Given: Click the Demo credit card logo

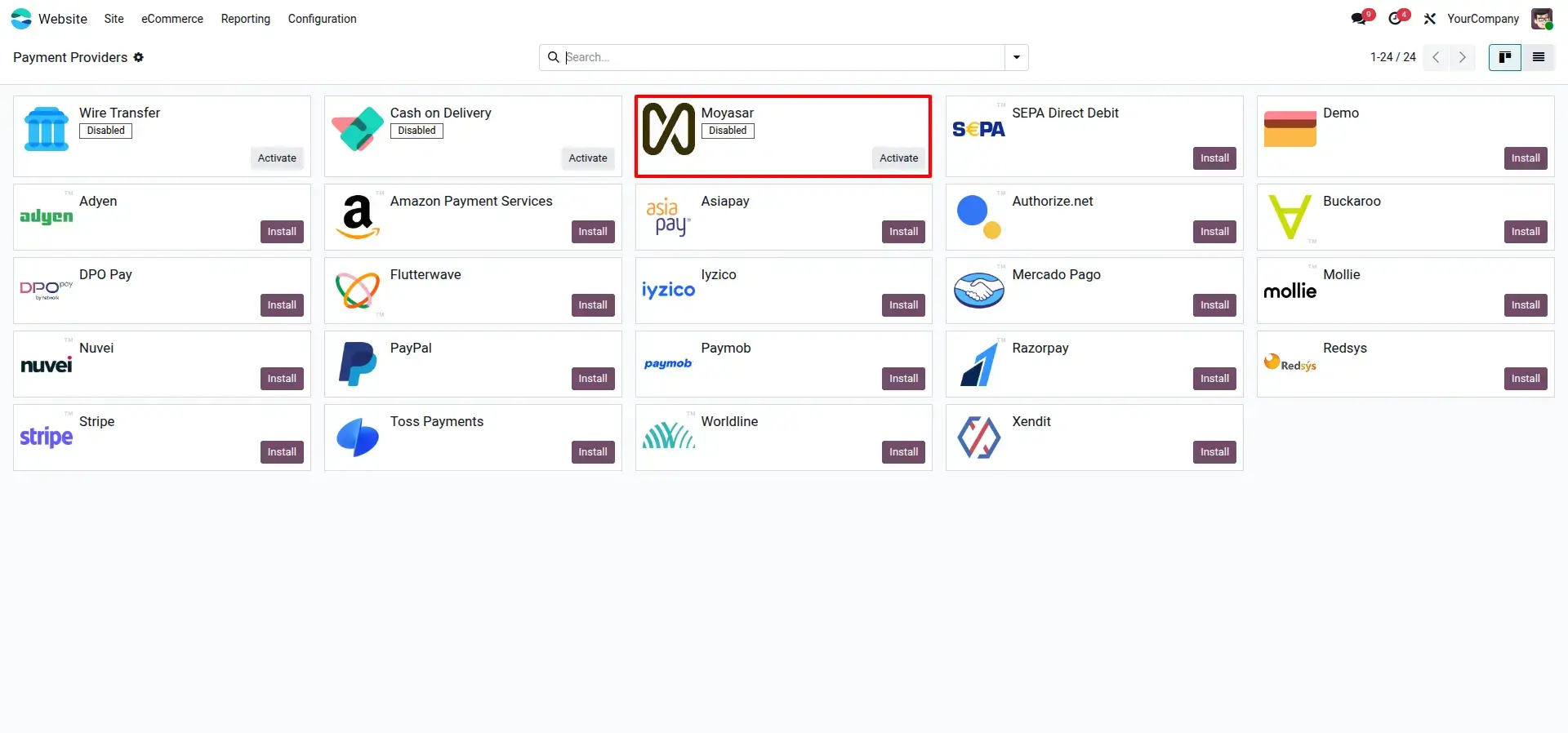Looking at the screenshot, I should (x=1290, y=129).
